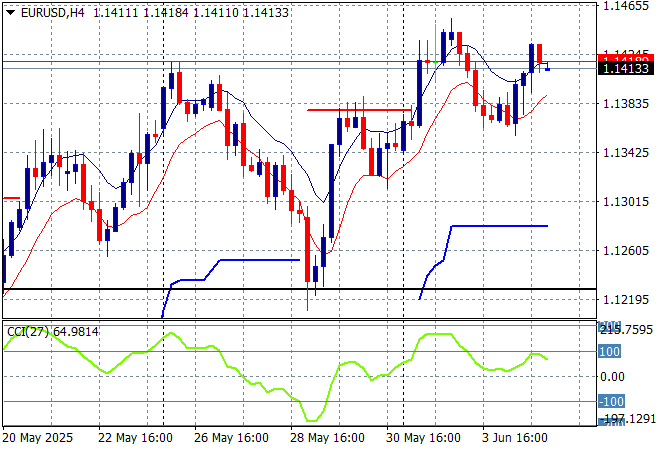Click the EURUSD,H4 symbol title

click(52, 11)
